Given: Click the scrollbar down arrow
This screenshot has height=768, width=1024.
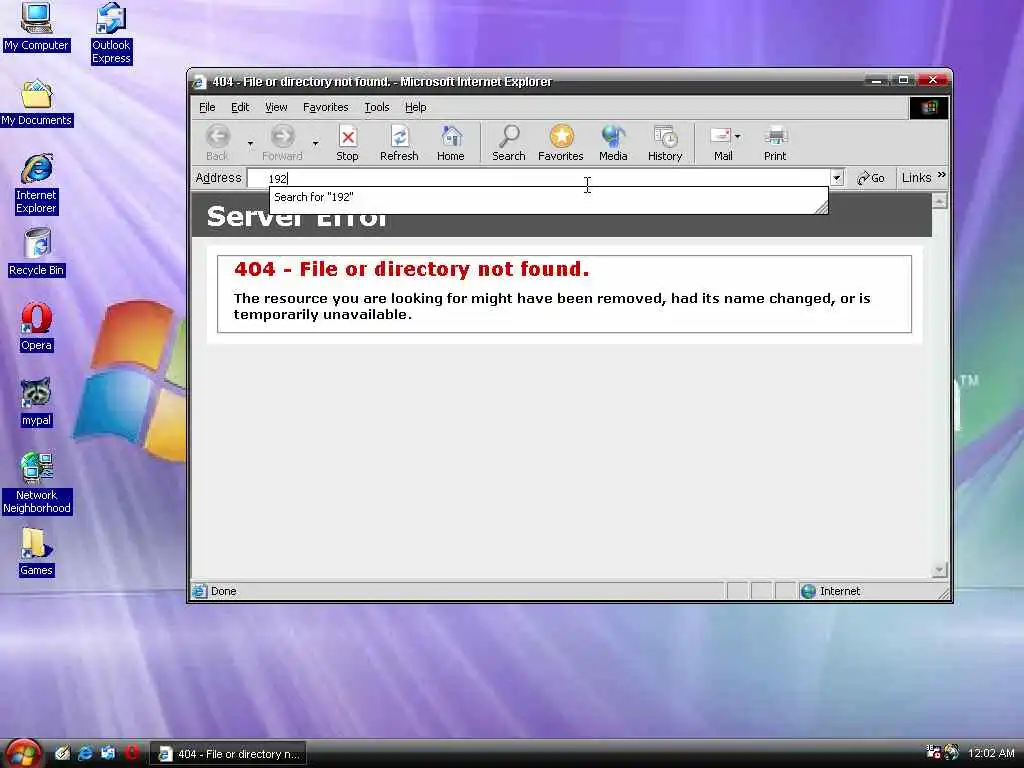Looking at the screenshot, I should coord(939,570).
